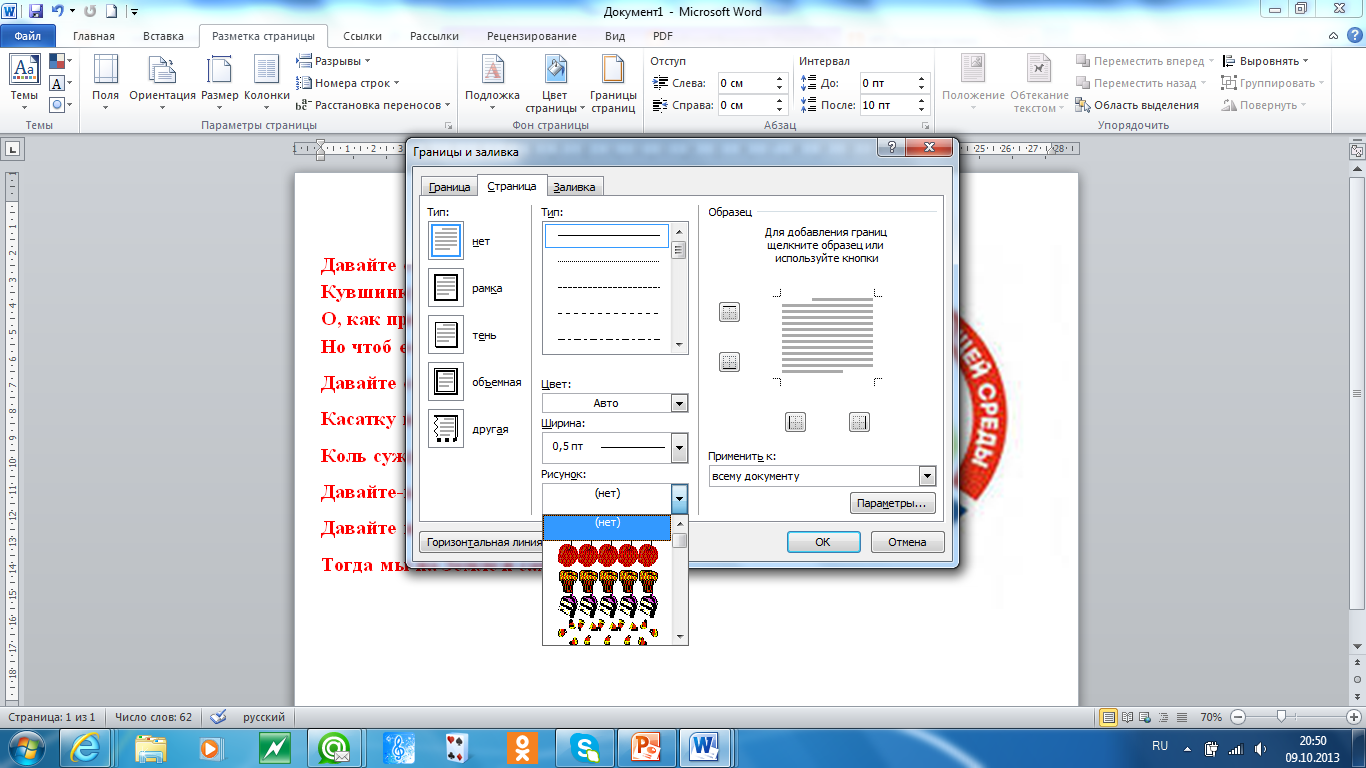Pick the cake slices border art
This screenshot has height=768, width=1366.
pyautogui.click(x=606, y=605)
